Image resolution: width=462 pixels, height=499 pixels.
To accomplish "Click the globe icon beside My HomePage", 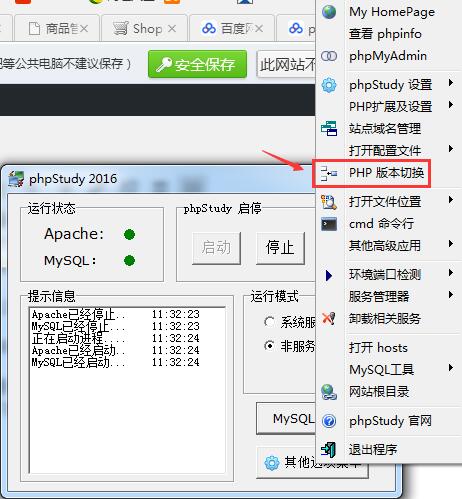I will pyautogui.click(x=329, y=12).
